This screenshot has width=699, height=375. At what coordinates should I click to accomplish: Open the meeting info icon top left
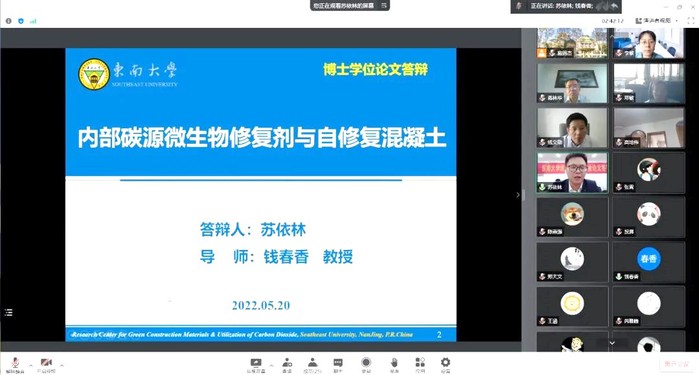click(x=8, y=21)
